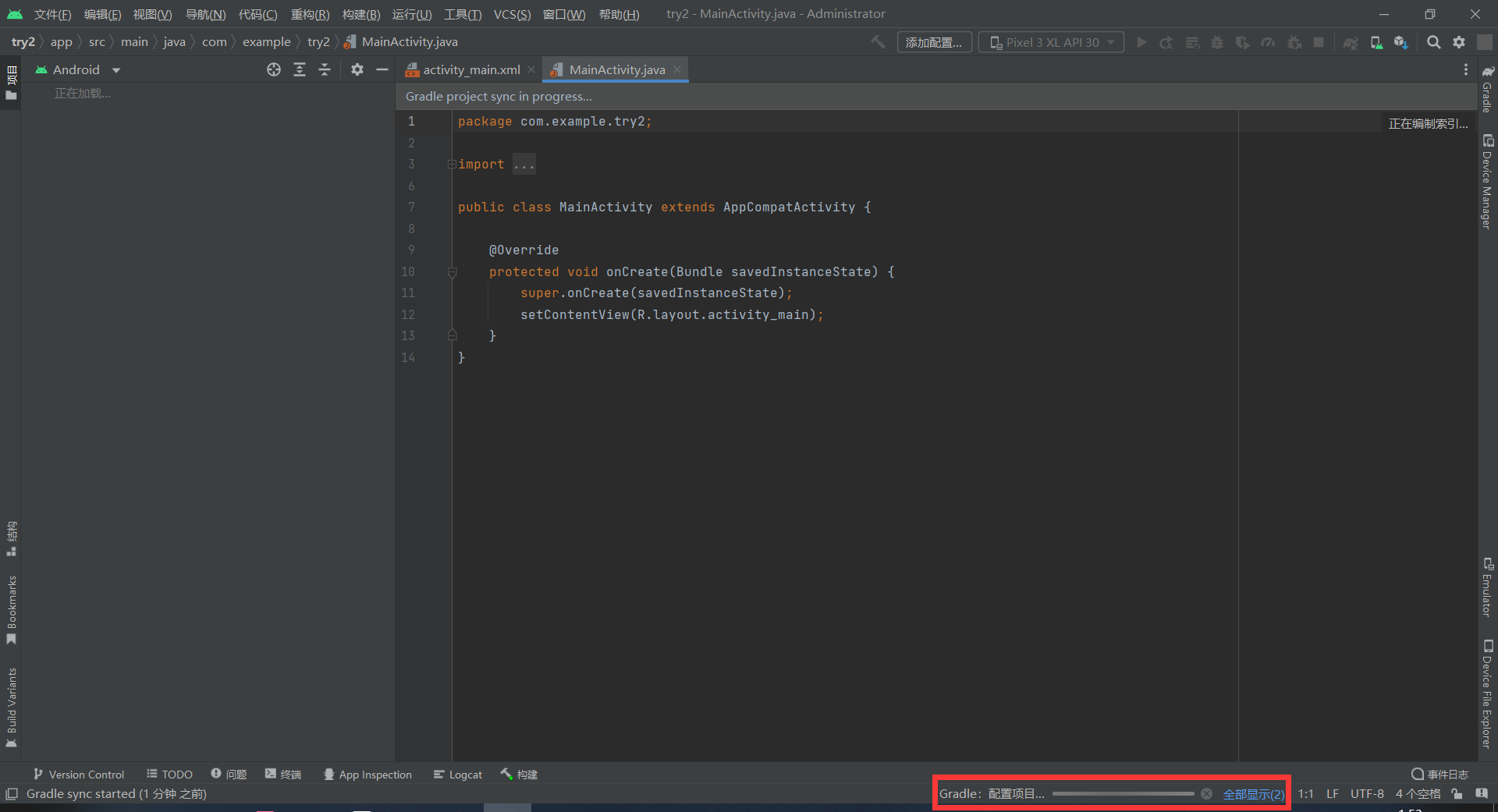Click the fold marker at line 13
Viewport: 1498px width, 812px height.
pyautogui.click(x=452, y=335)
